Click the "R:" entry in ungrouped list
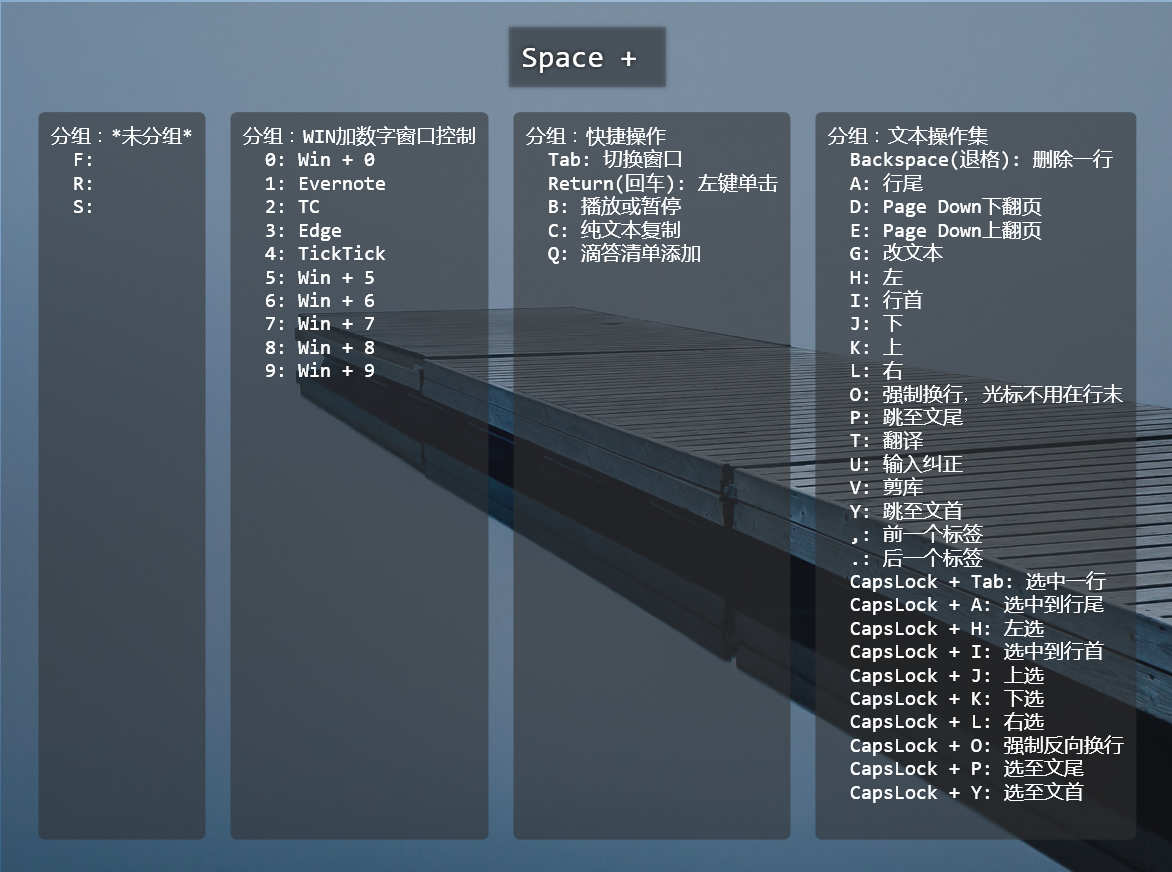The width and height of the screenshot is (1172, 872). [x=83, y=184]
